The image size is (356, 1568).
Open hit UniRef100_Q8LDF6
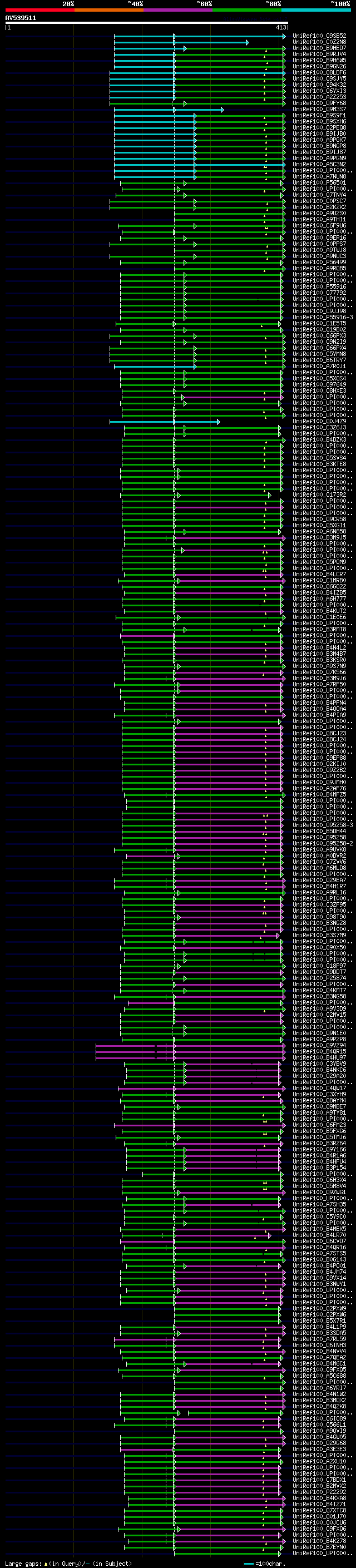coord(319,72)
